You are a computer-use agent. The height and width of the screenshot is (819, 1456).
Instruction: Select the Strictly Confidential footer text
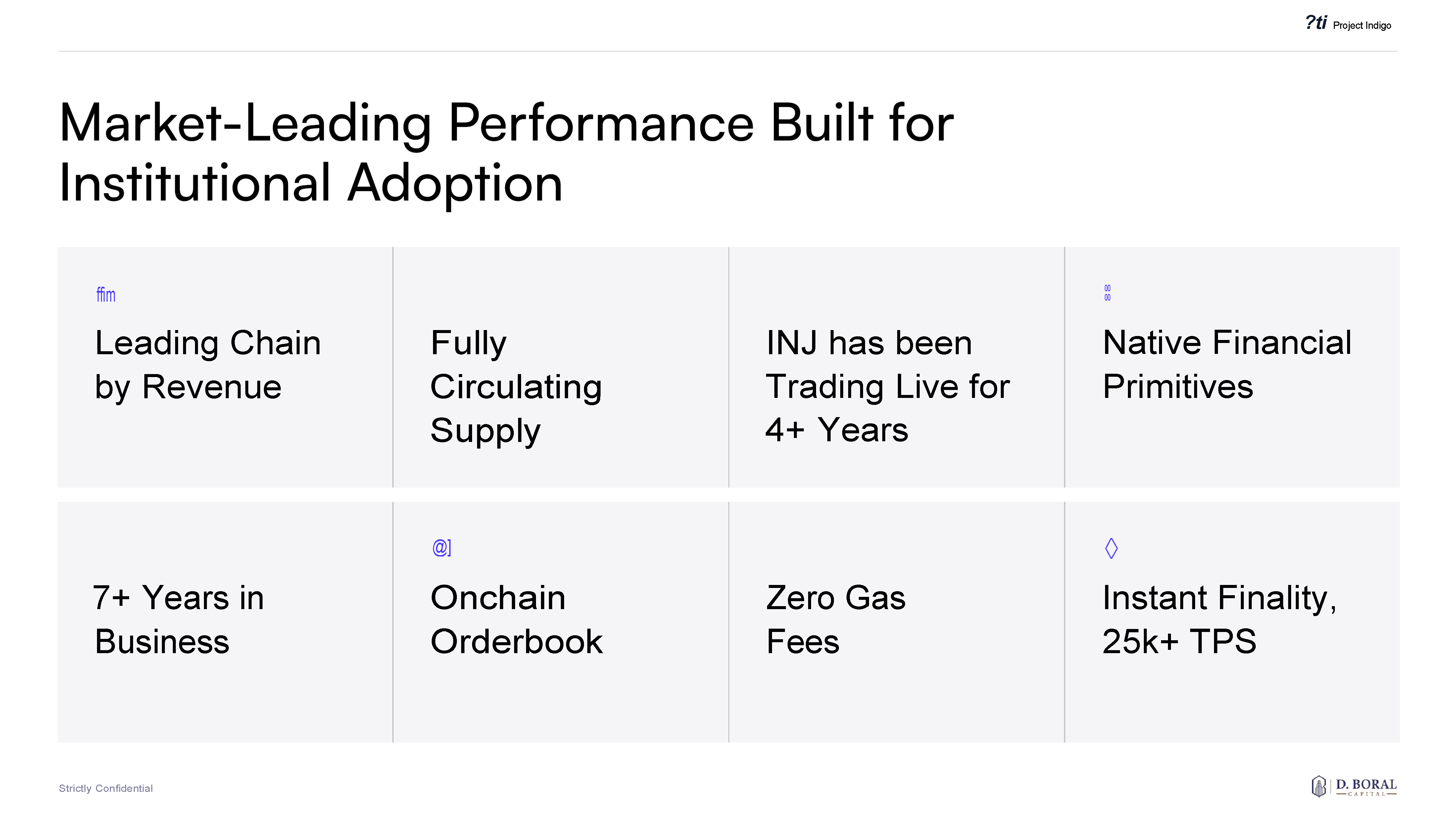pos(106,789)
